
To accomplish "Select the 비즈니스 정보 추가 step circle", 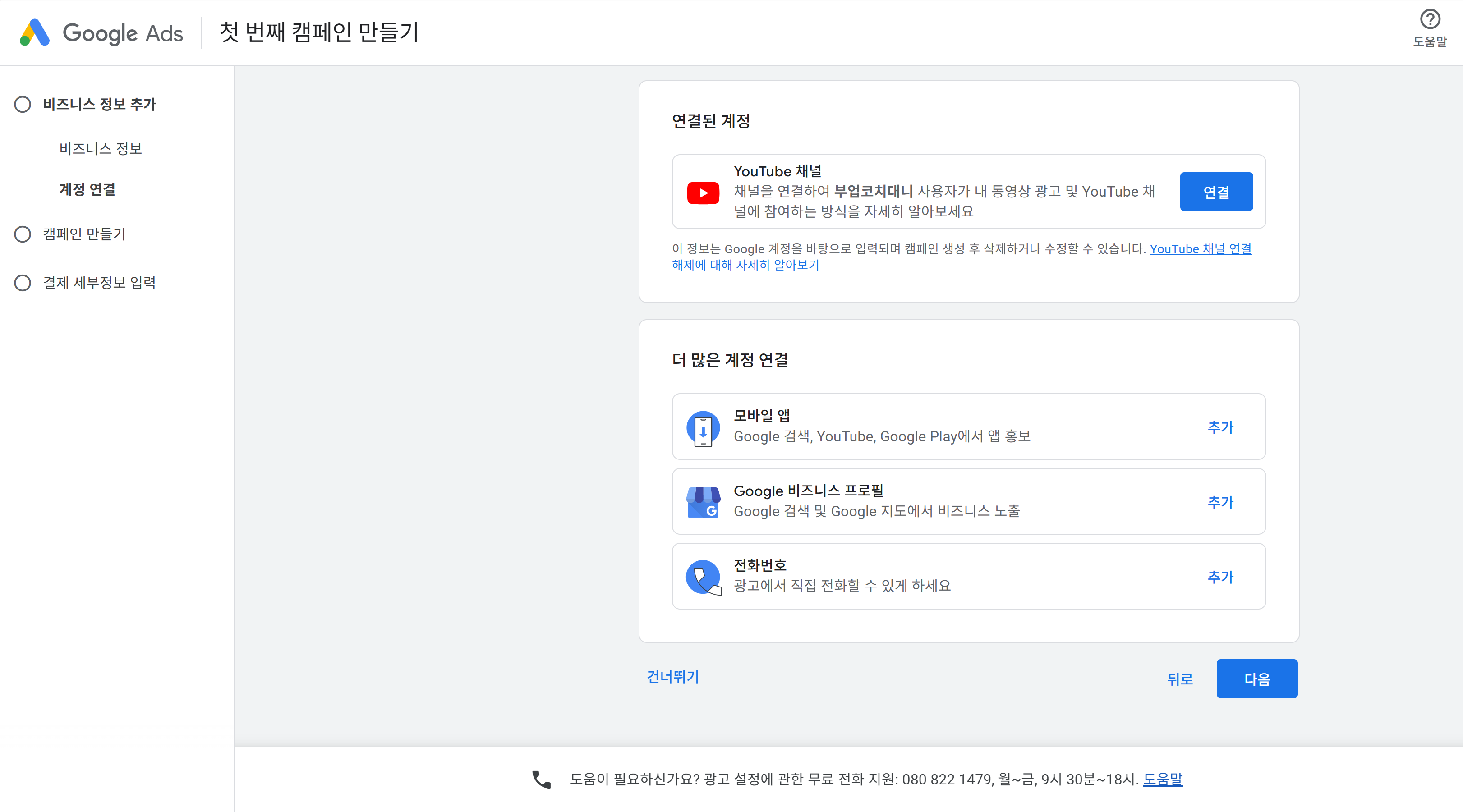I will click(23, 105).
